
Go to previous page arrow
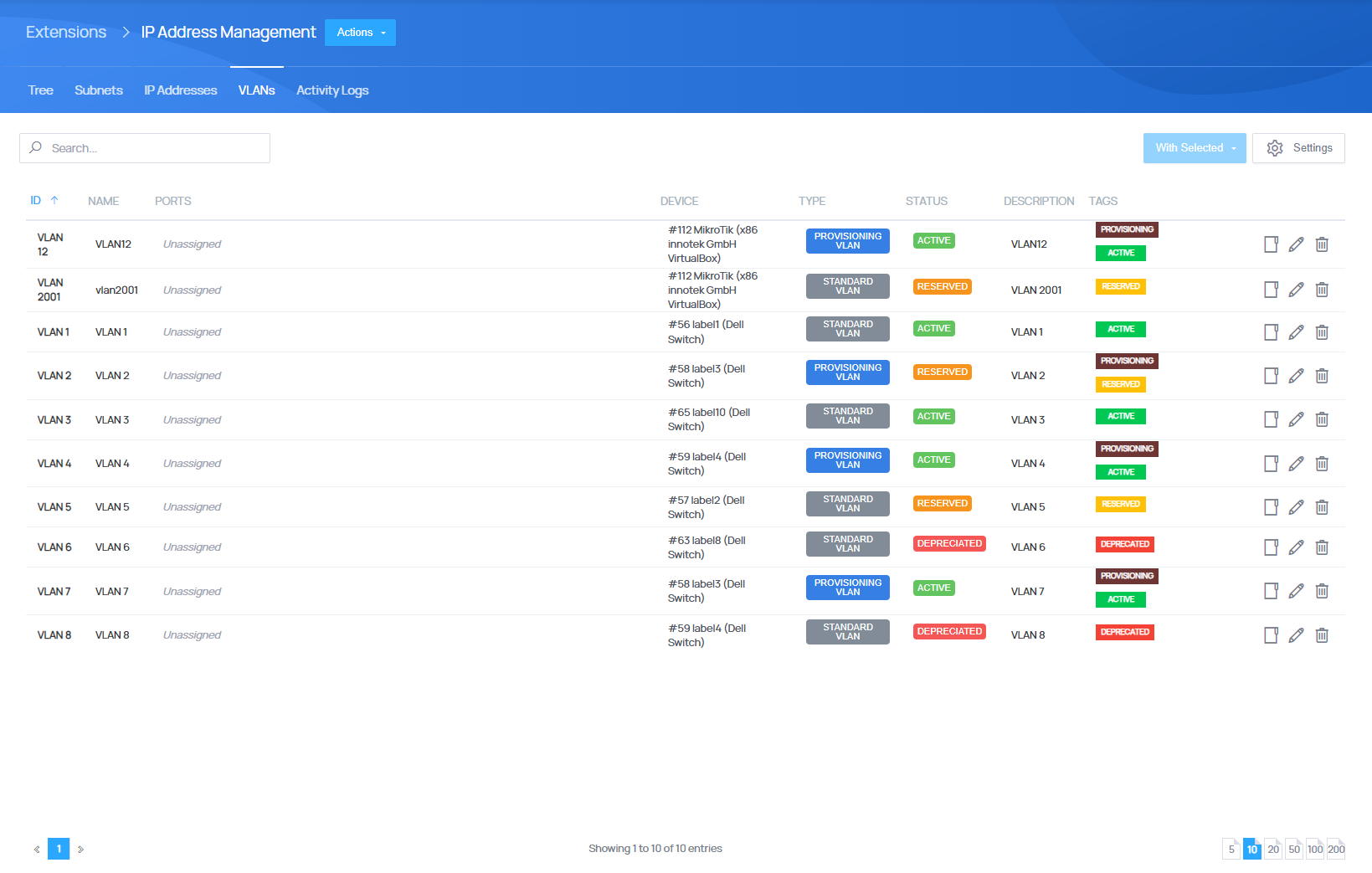click(37, 849)
